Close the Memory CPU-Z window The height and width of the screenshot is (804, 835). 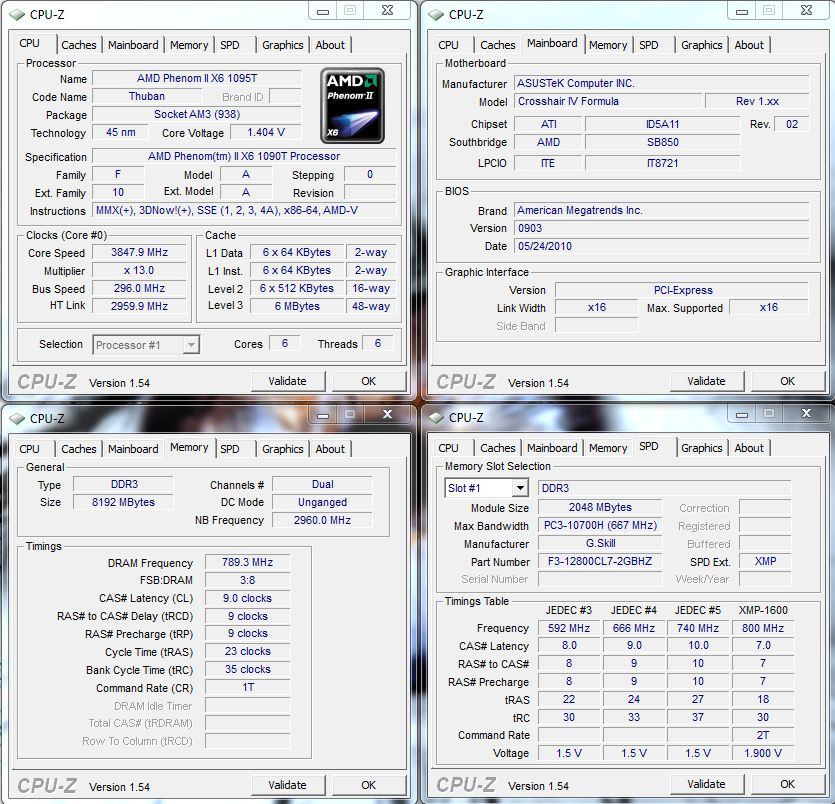pyautogui.click(x=387, y=414)
